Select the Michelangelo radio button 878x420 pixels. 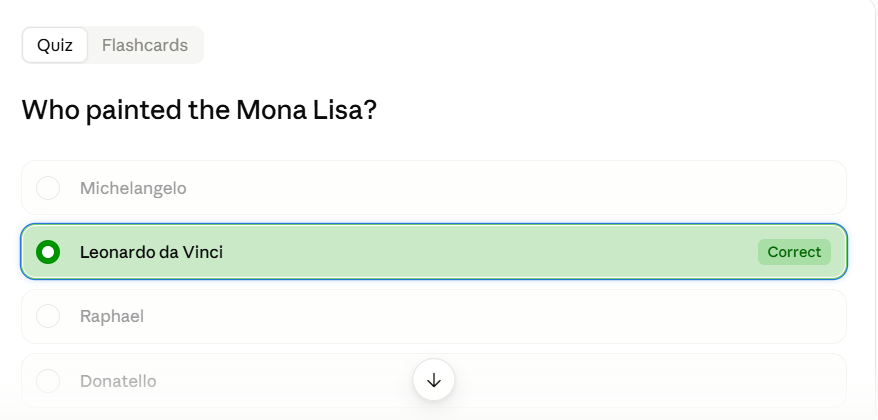click(48, 188)
